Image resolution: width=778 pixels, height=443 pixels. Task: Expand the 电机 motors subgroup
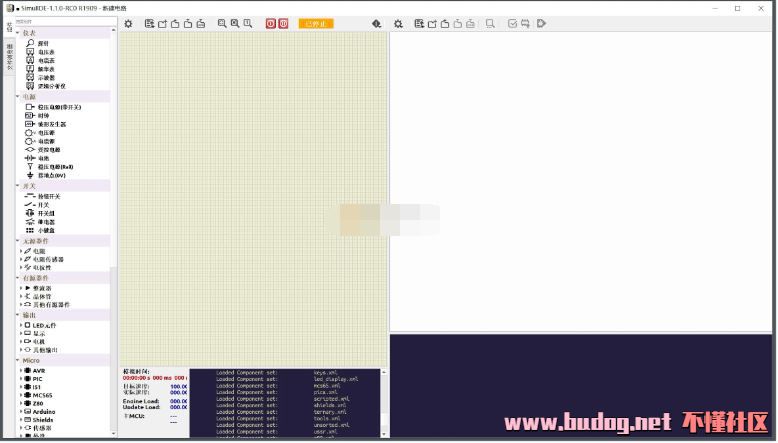click(x=21, y=342)
